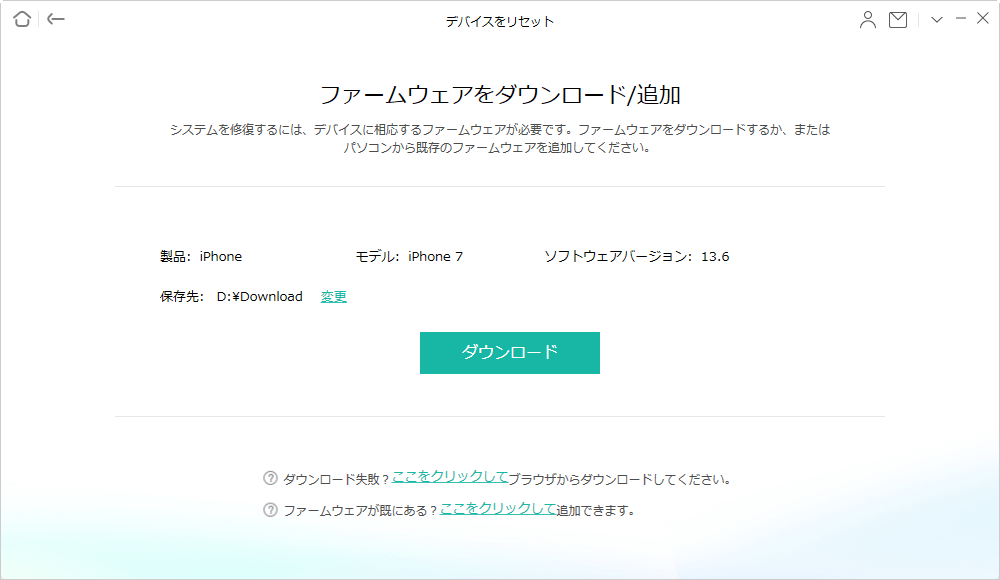Click the モデル iPhone 7 label
Screen dimensions: 1000x580
(x=411, y=256)
